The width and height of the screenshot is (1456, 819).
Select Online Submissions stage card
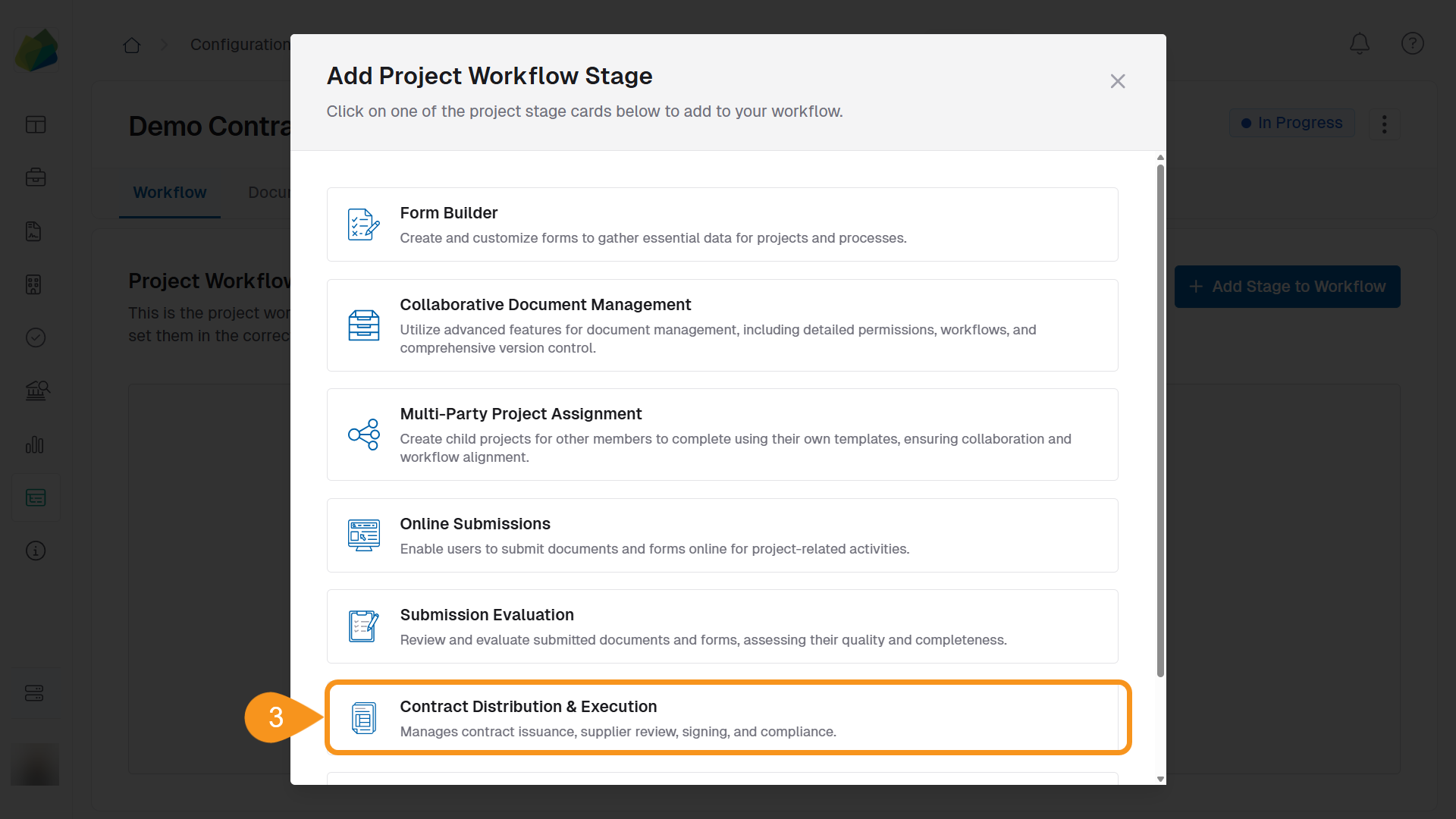pos(722,535)
